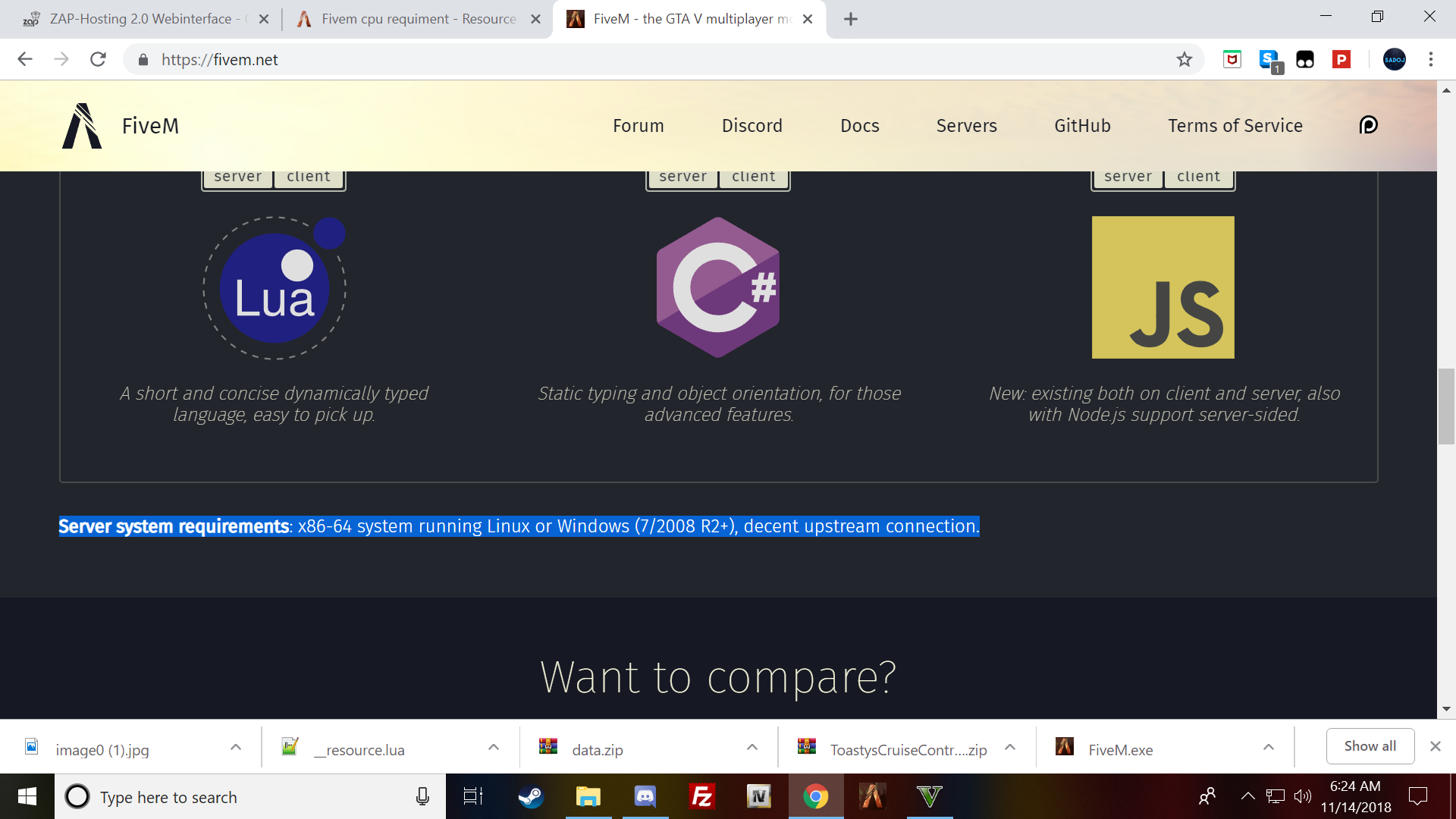Screen dimensions: 1456x819
Task: Open Discord from the Windows taskbar
Action: [x=645, y=796]
